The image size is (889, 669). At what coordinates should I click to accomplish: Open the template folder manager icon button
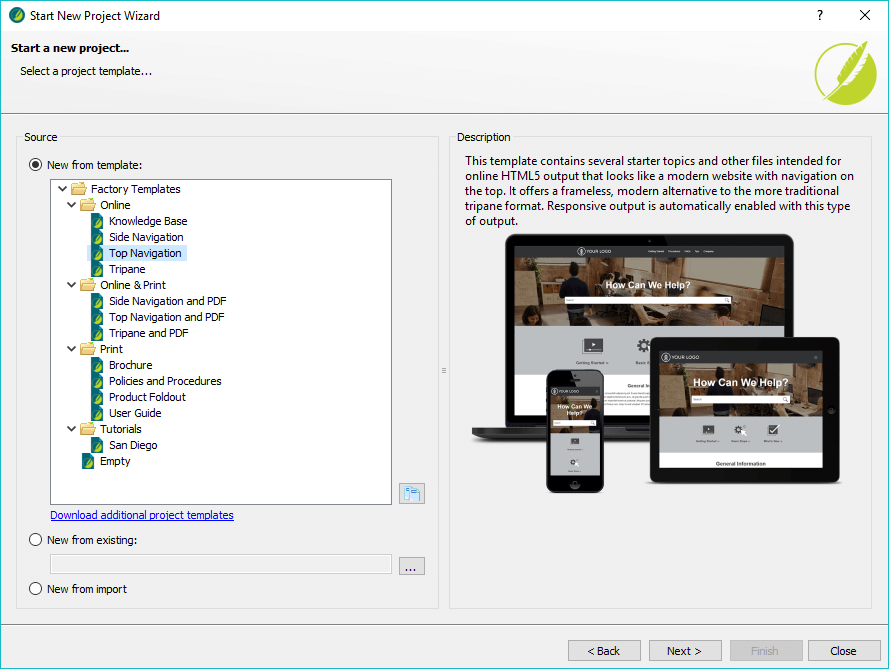(412, 494)
